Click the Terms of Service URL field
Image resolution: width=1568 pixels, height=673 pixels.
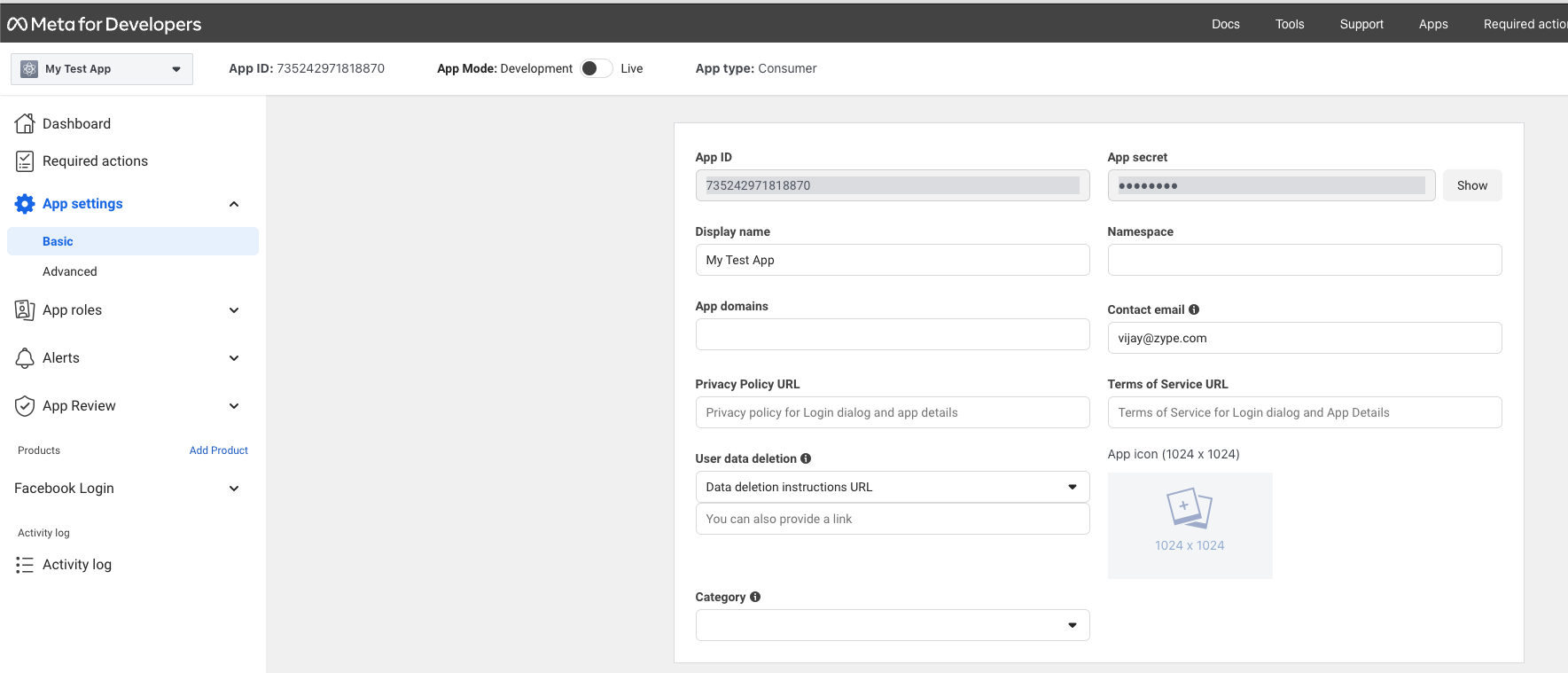tap(1305, 412)
